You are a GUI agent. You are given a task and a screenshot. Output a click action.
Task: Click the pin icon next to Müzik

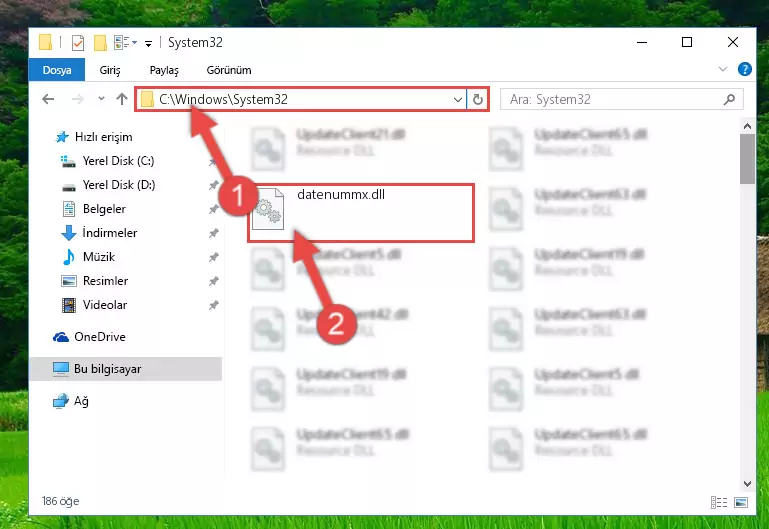coord(214,257)
